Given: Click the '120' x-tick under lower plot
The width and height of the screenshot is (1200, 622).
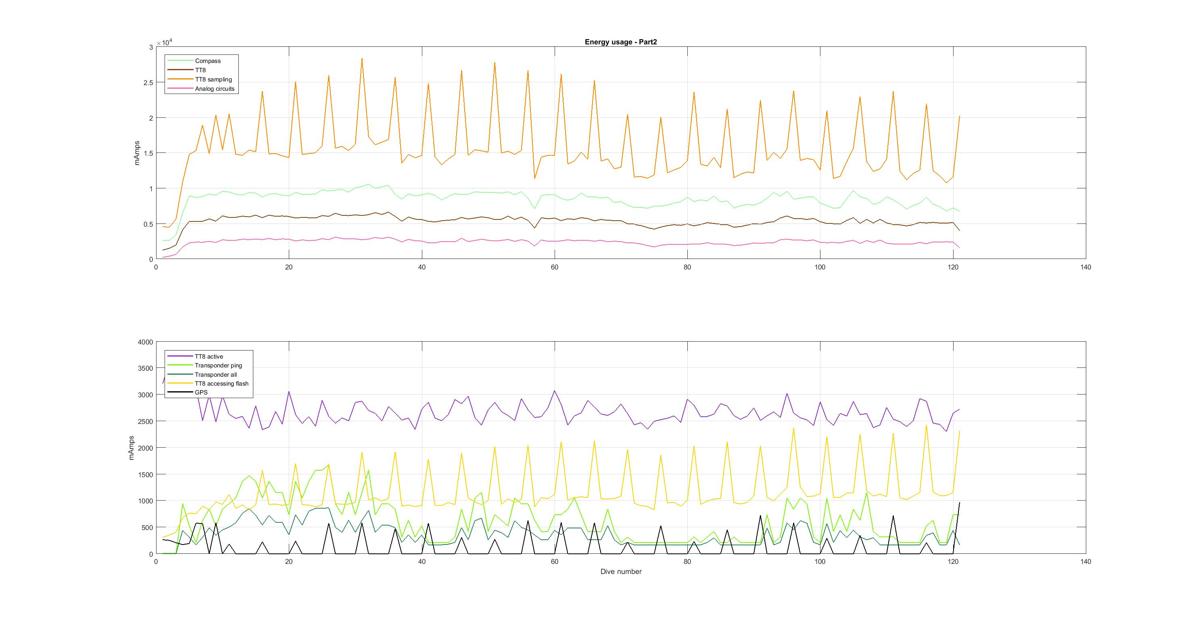Looking at the screenshot, I should pyautogui.click(x=953, y=562).
